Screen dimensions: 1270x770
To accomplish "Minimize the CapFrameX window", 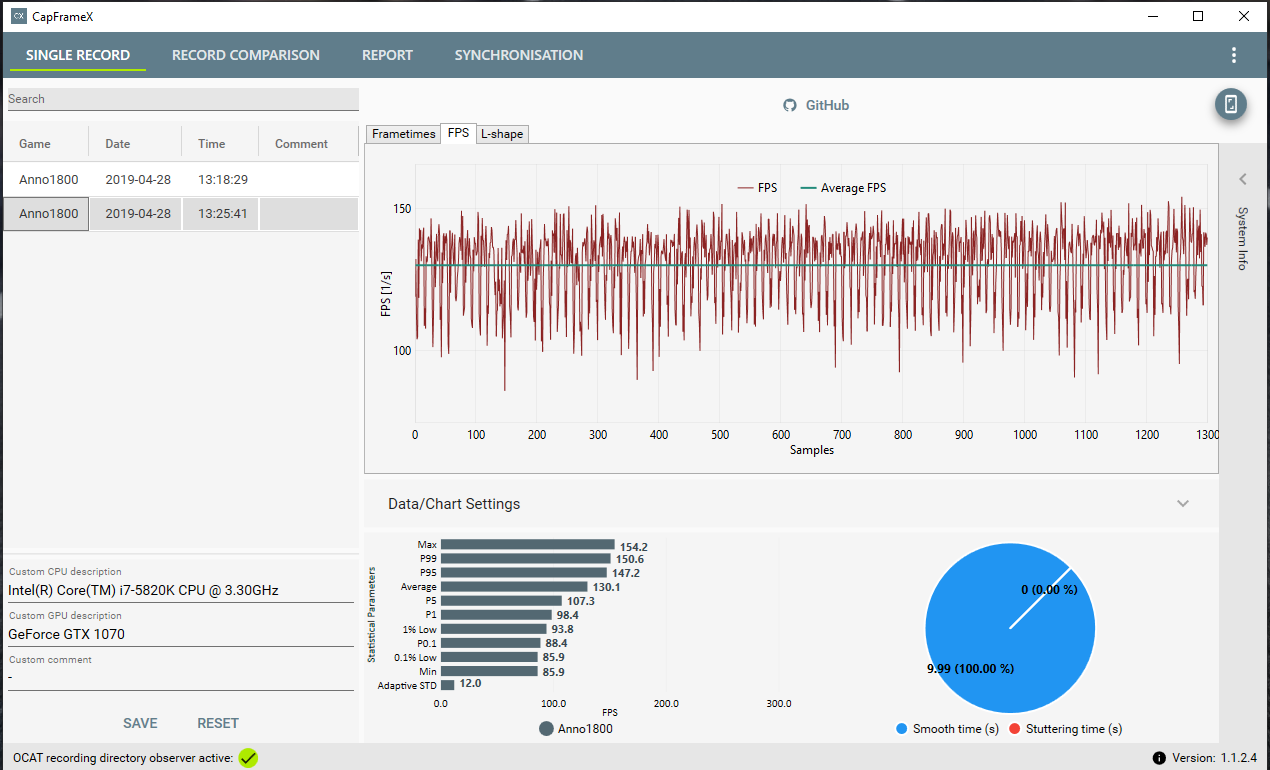I will tap(1152, 16).
